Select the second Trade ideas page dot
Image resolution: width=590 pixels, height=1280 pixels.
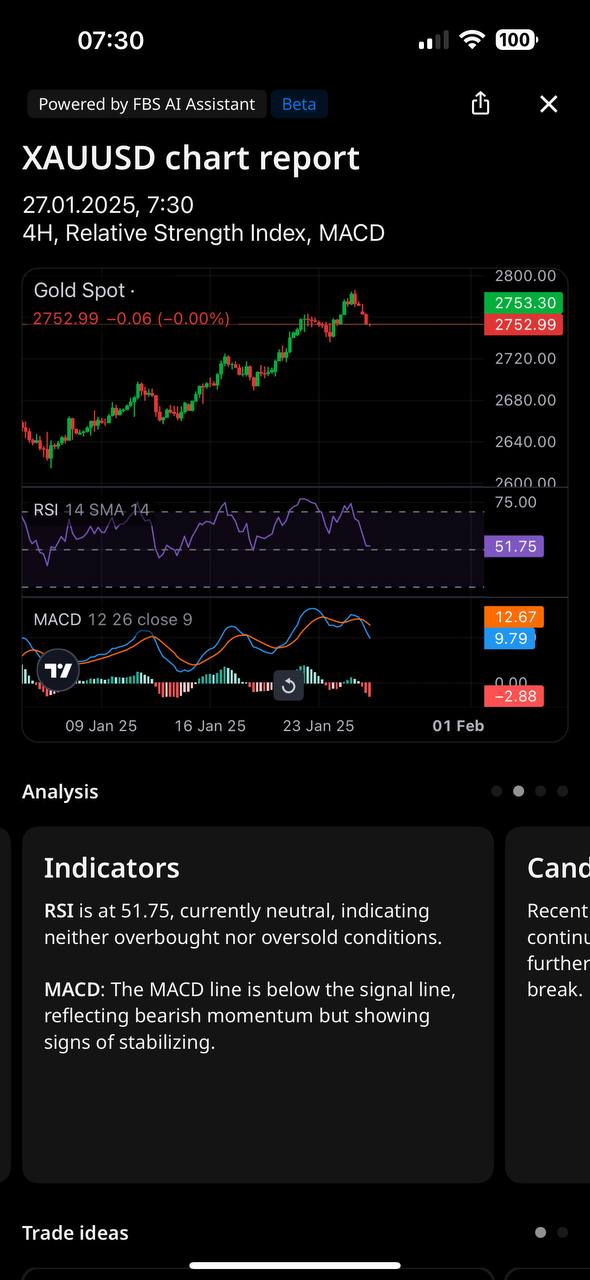(562, 1233)
